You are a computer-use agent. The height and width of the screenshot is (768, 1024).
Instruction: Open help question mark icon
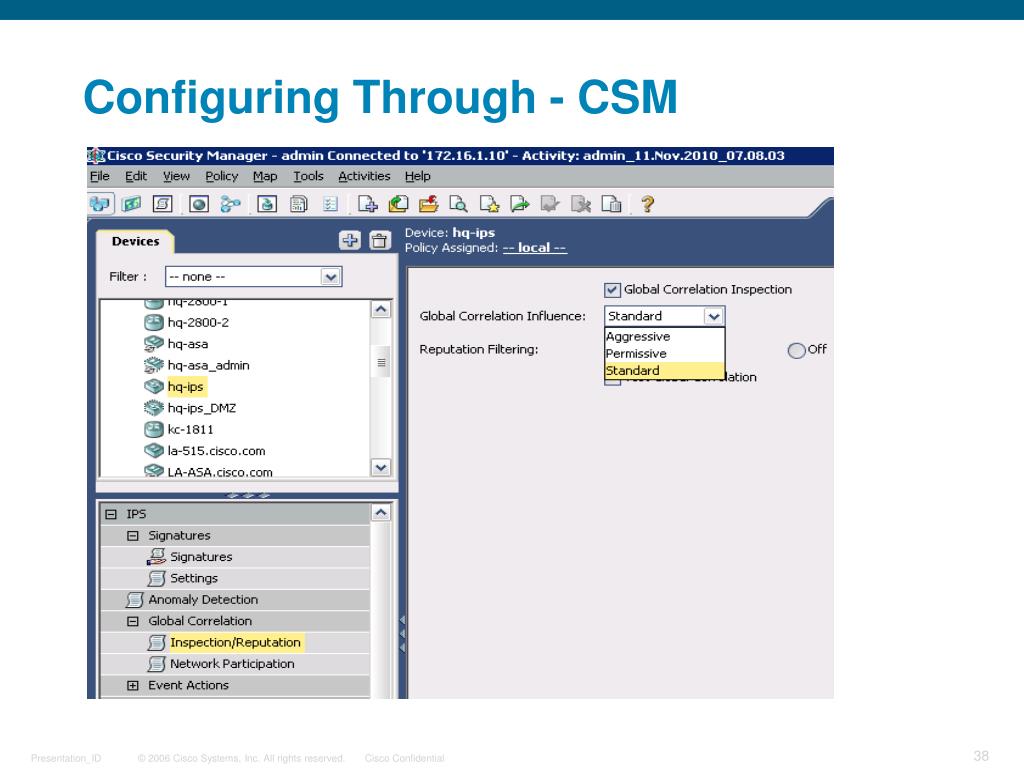pyautogui.click(x=647, y=204)
